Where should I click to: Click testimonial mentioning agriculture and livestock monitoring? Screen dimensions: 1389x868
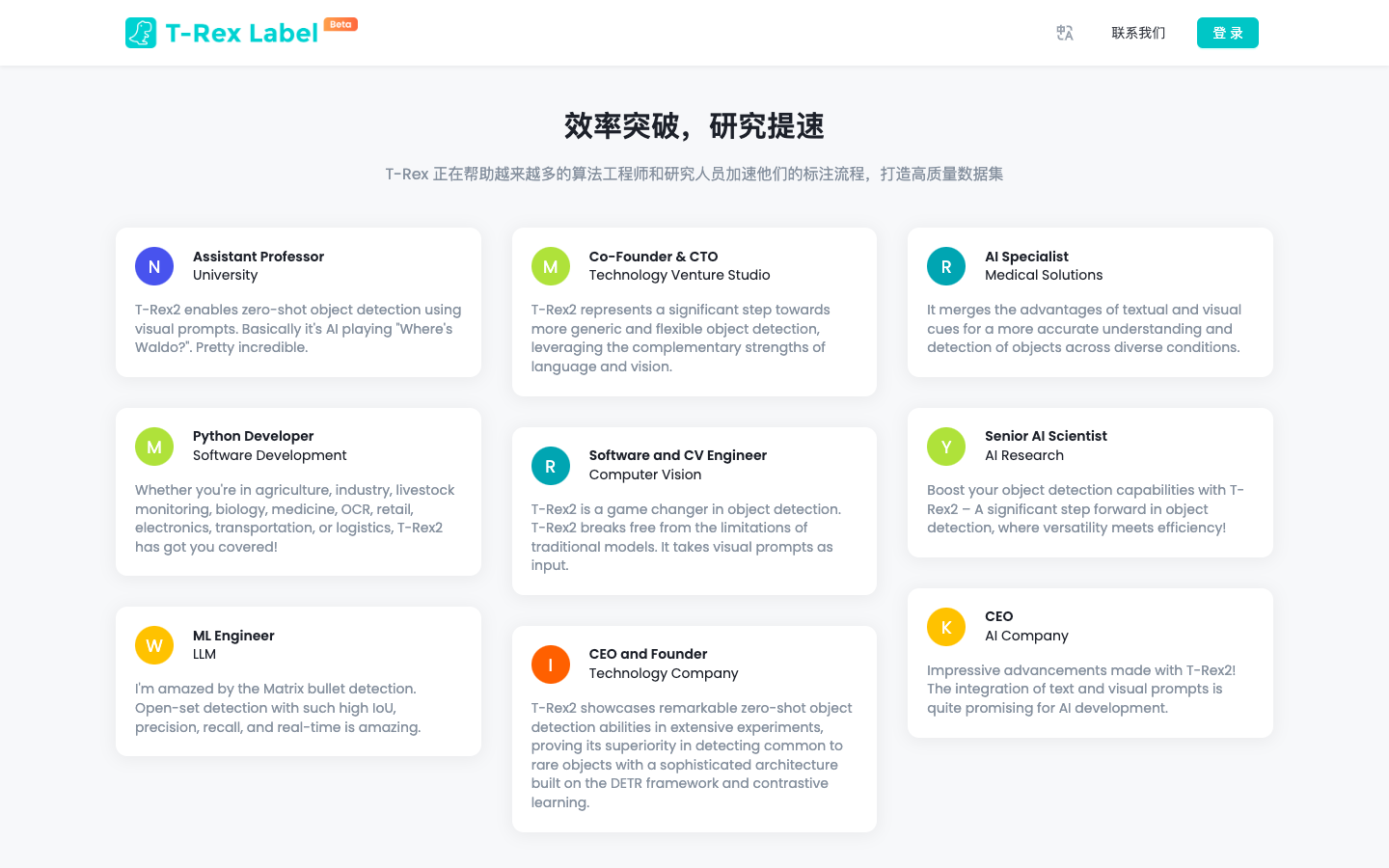tap(295, 519)
